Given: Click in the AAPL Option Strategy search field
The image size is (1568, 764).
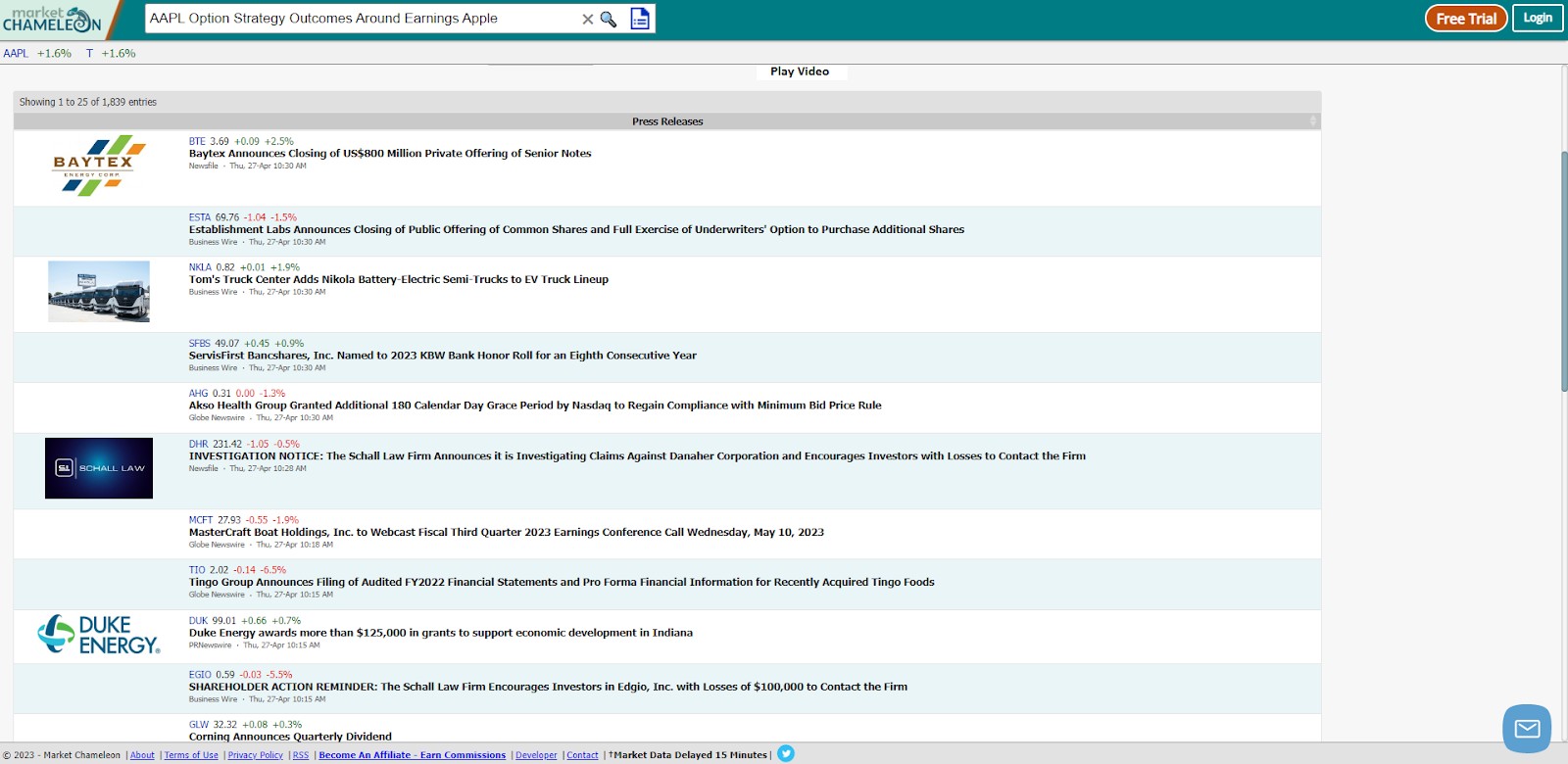Looking at the screenshot, I should (x=363, y=19).
